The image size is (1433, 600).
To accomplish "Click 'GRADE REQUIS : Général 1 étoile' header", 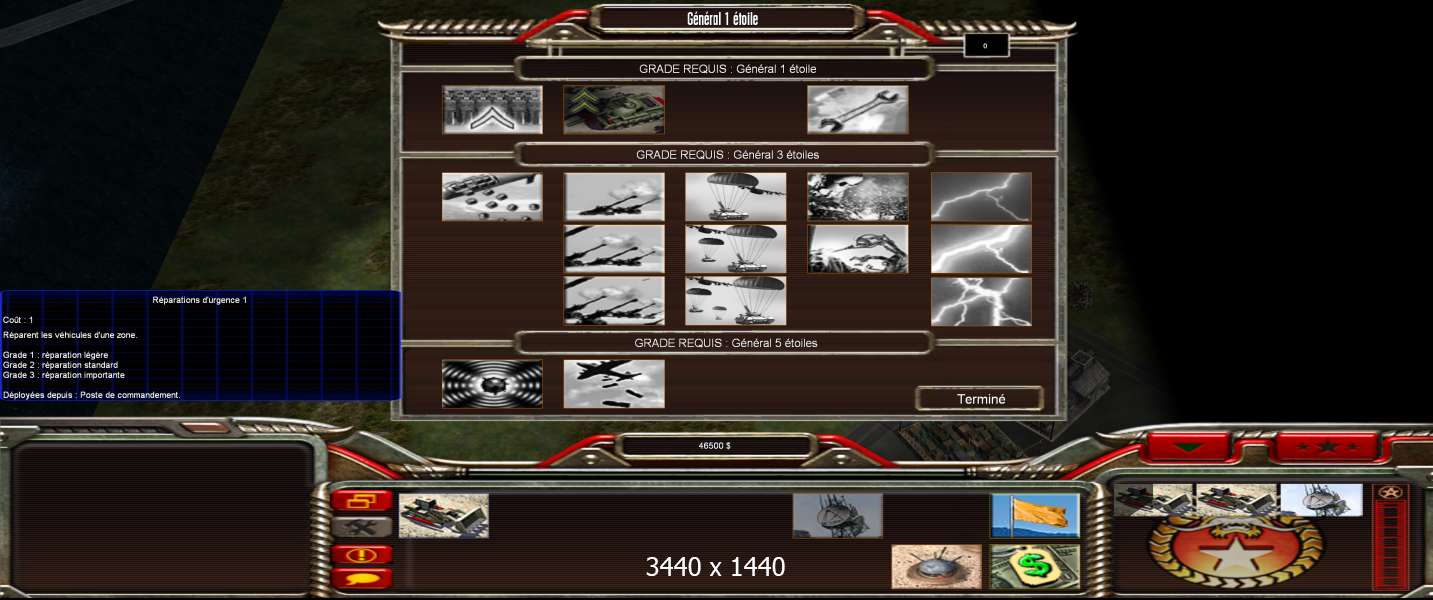I will click(728, 69).
